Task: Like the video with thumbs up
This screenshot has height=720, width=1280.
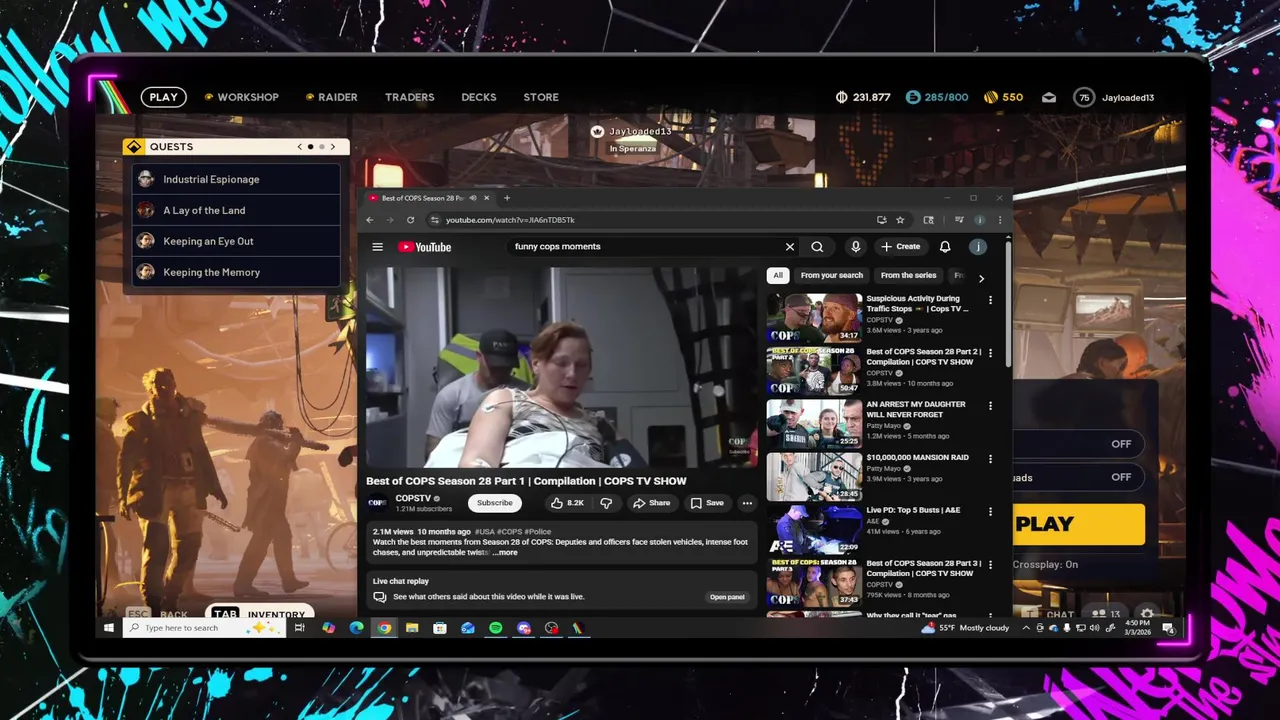Action: [x=567, y=503]
